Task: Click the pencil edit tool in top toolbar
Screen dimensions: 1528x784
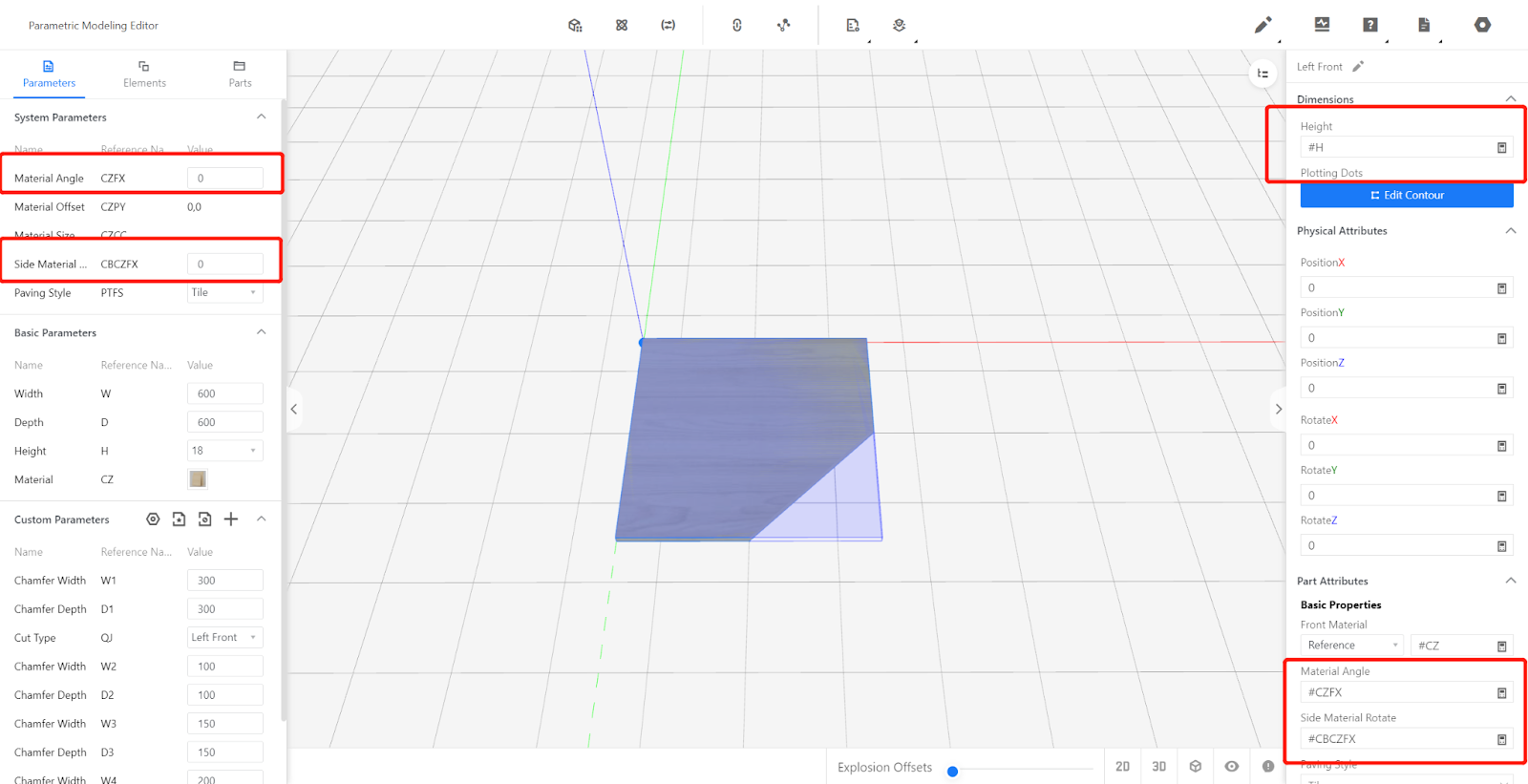Action: [x=1263, y=25]
